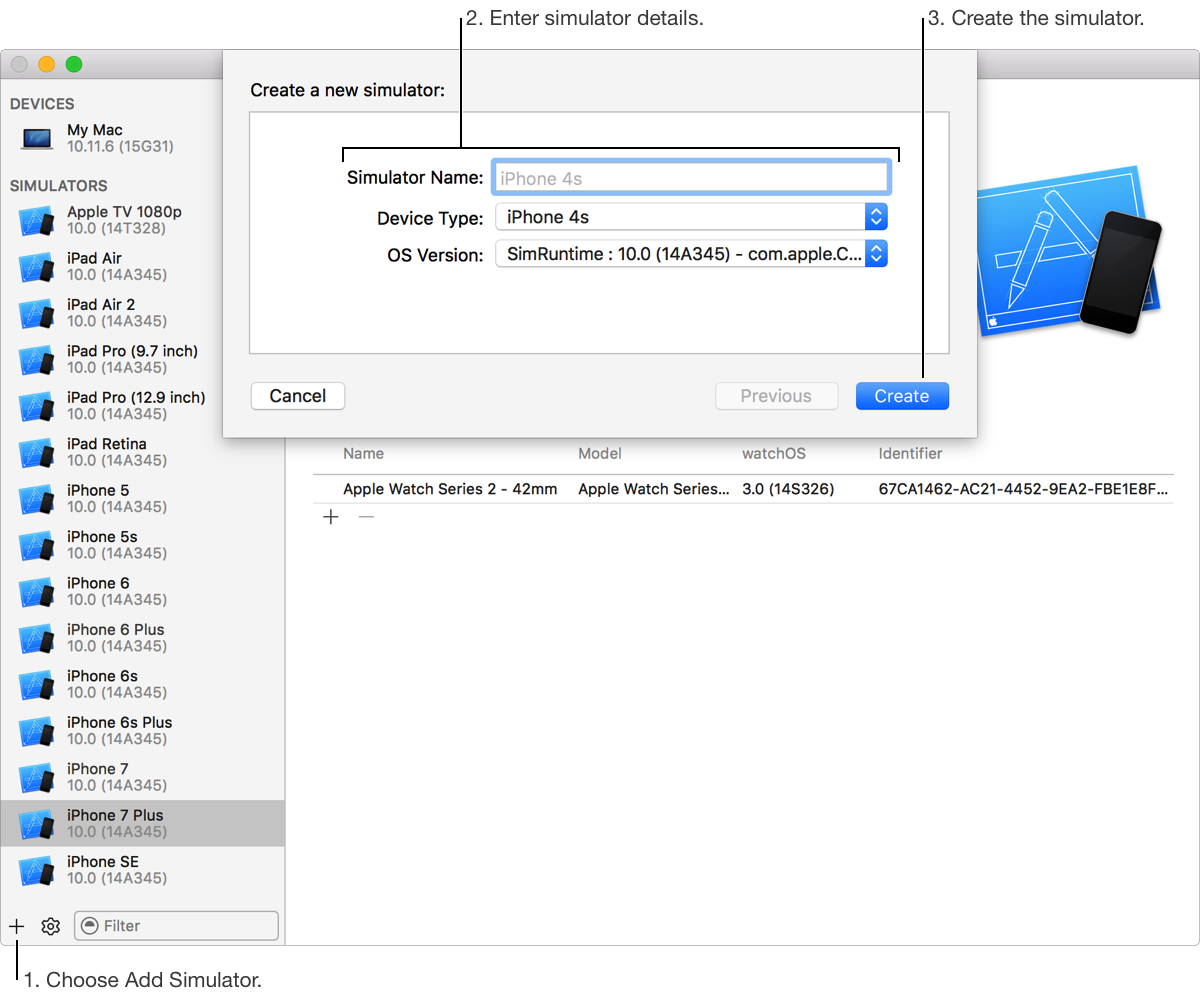Click the Name column header
The height and width of the screenshot is (997, 1200).
[363, 453]
